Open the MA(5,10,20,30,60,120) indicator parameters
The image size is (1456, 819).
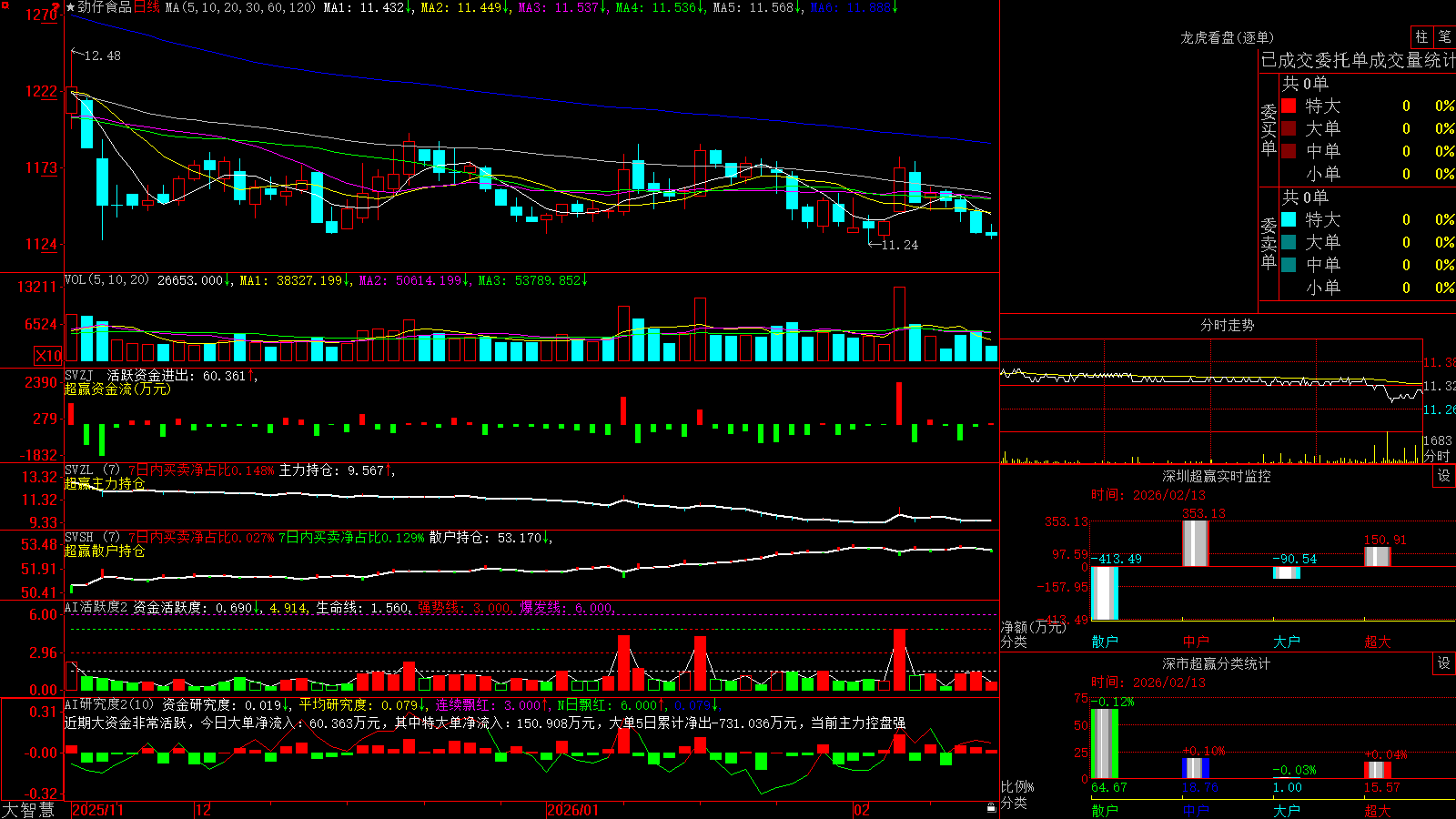(239, 7)
